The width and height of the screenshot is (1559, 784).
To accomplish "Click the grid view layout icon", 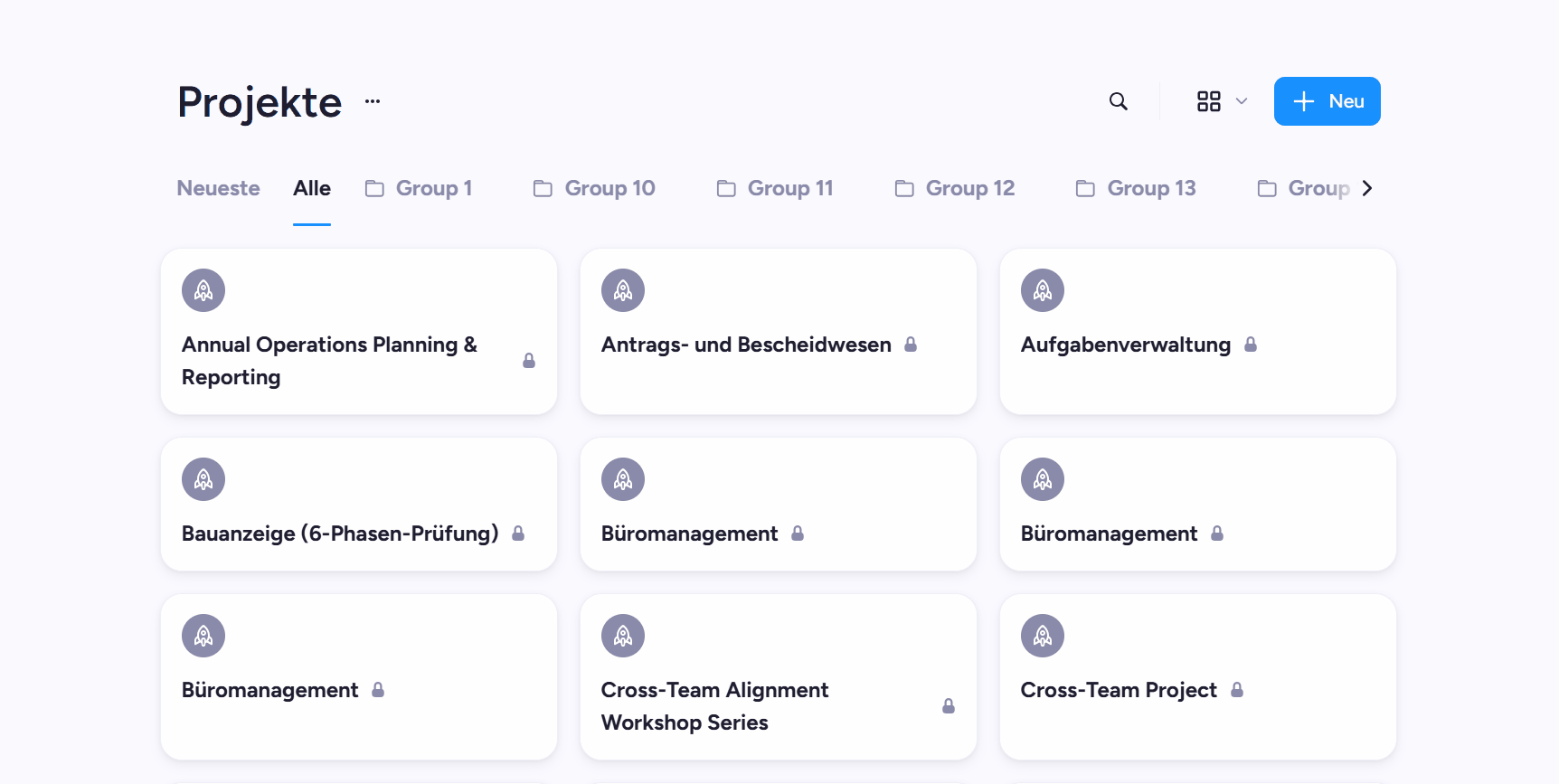I will pyautogui.click(x=1209, y=101).
